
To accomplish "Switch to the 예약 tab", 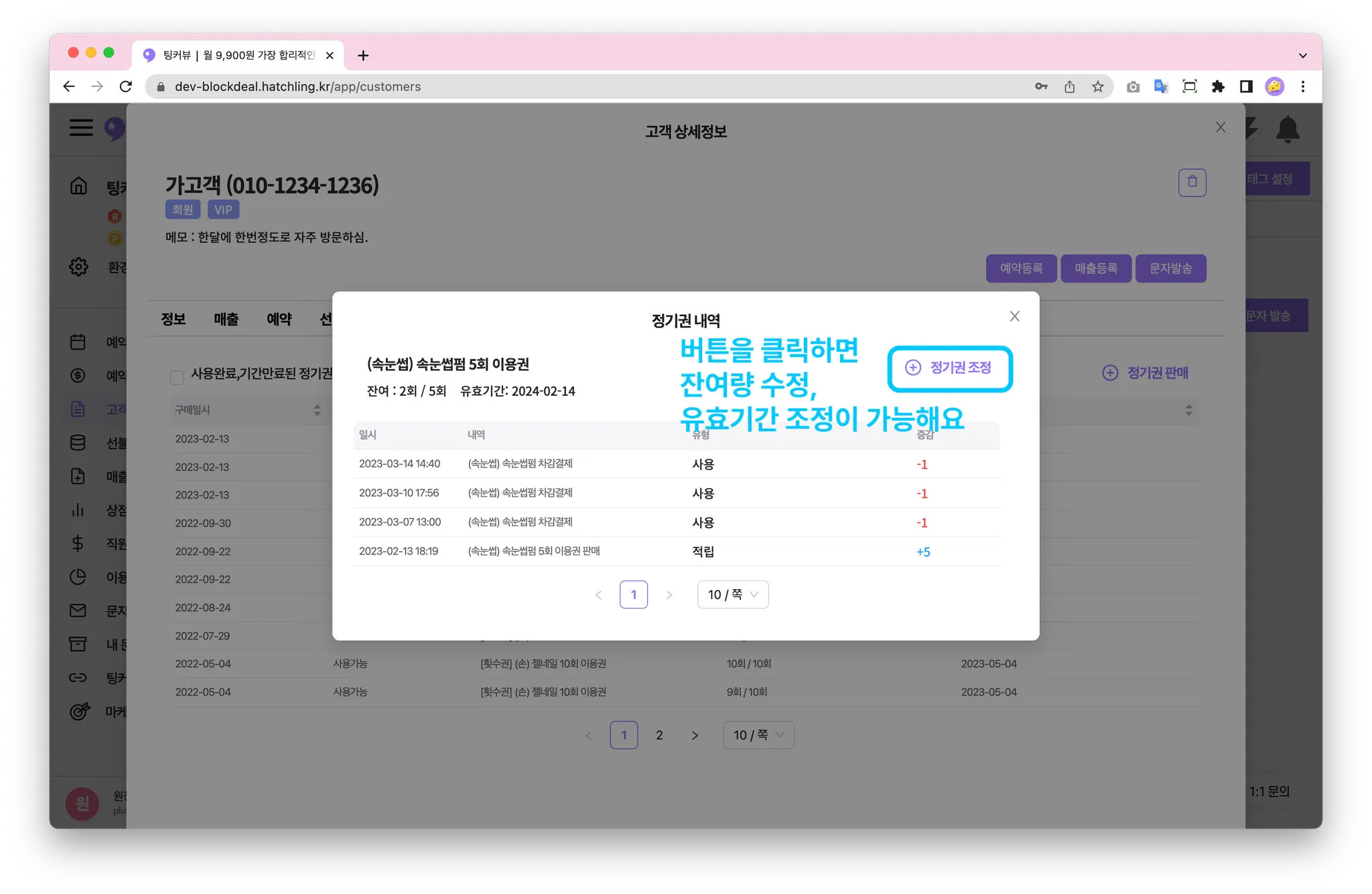I will click(279, 319).
